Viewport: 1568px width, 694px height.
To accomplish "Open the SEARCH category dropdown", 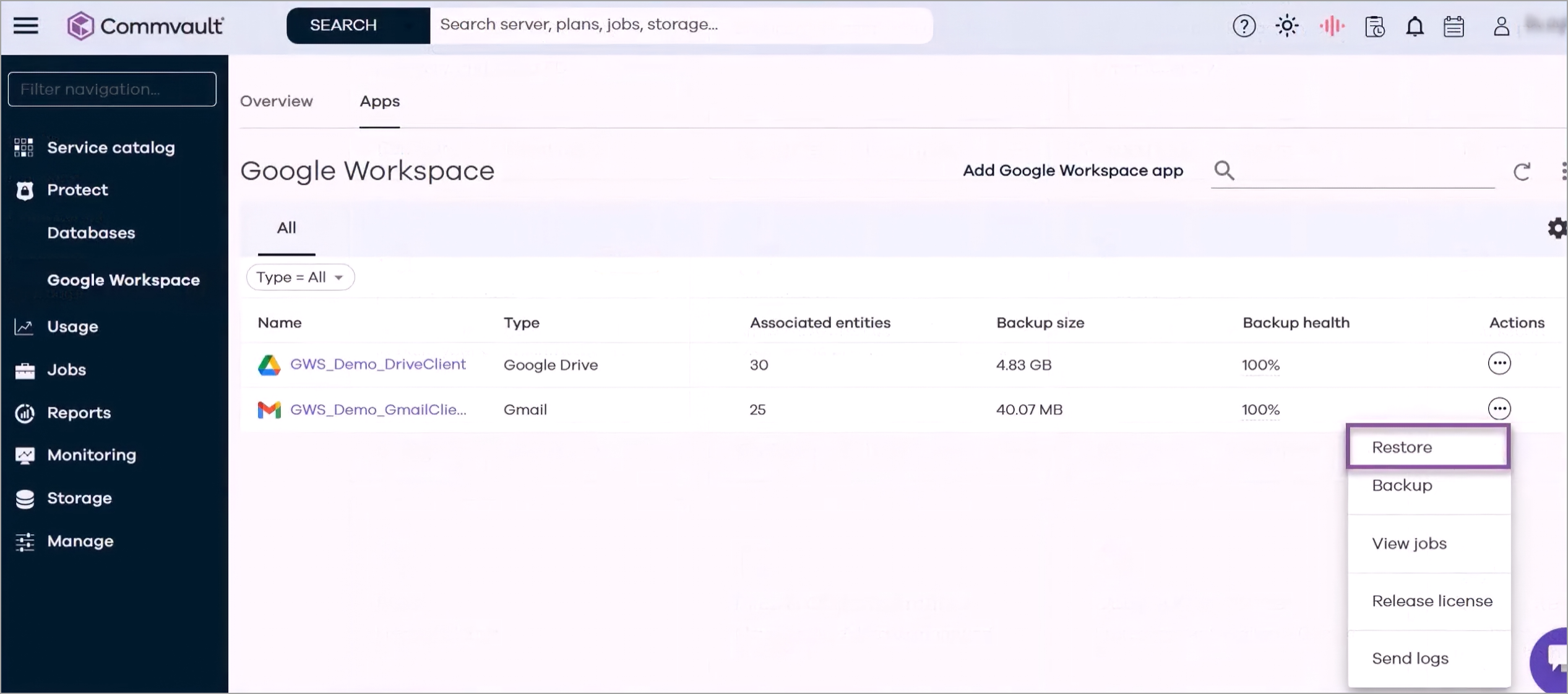I will [x=358, y=25].
